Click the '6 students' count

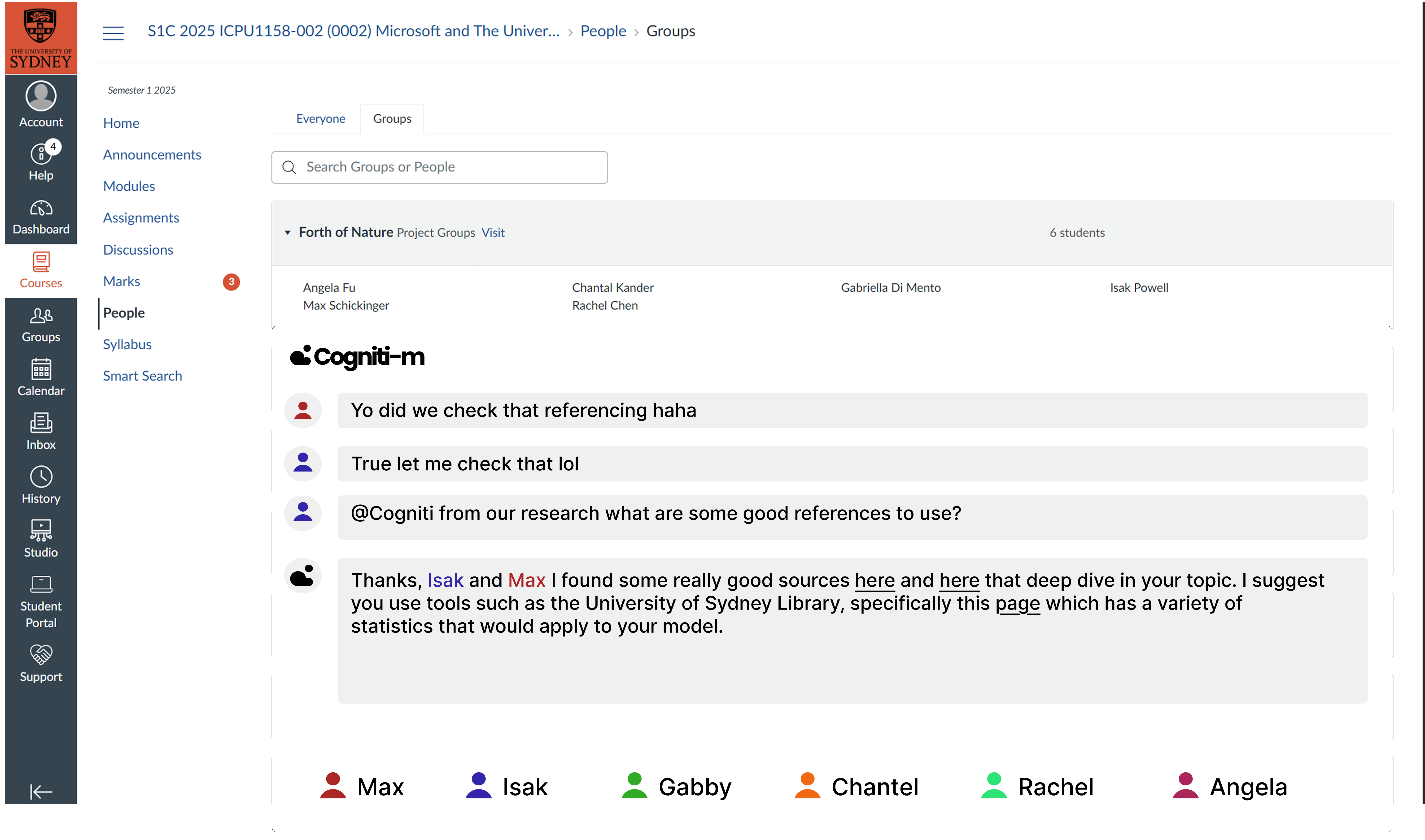click(x=1077, y=233)
